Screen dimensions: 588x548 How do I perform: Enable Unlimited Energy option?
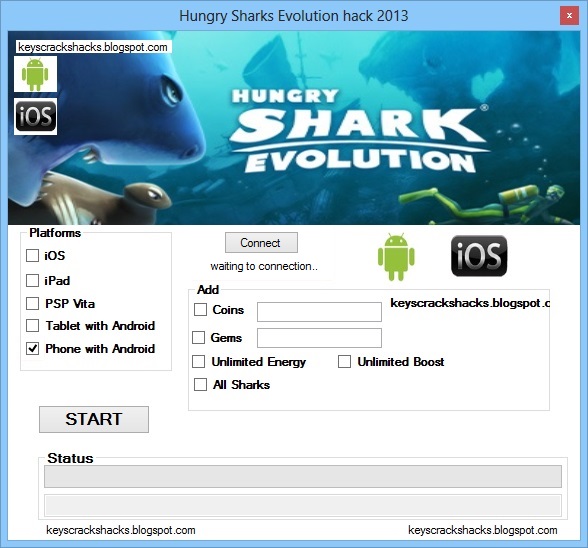pos(198,362)
